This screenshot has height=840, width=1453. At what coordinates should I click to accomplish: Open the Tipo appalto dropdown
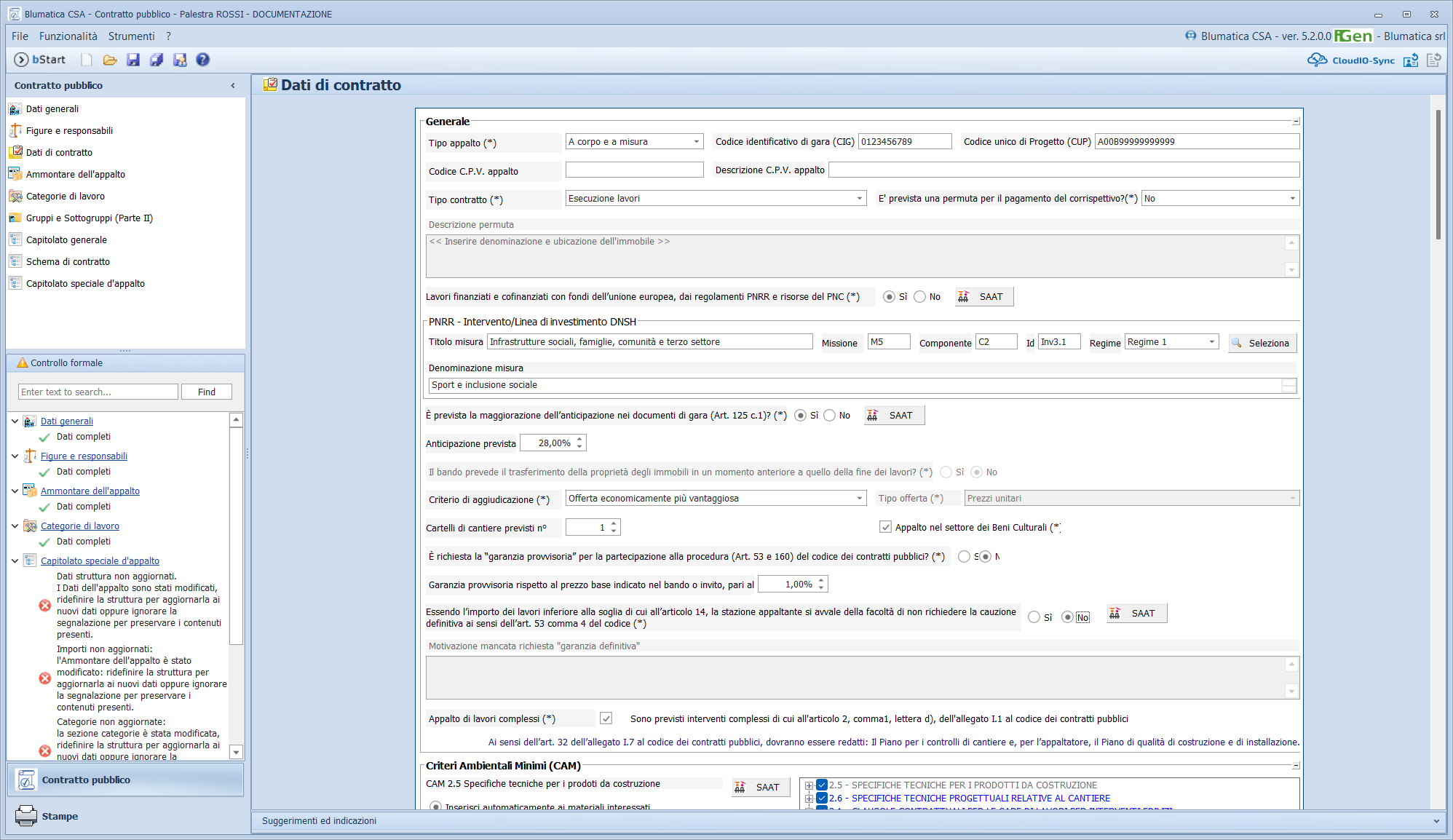696,142
